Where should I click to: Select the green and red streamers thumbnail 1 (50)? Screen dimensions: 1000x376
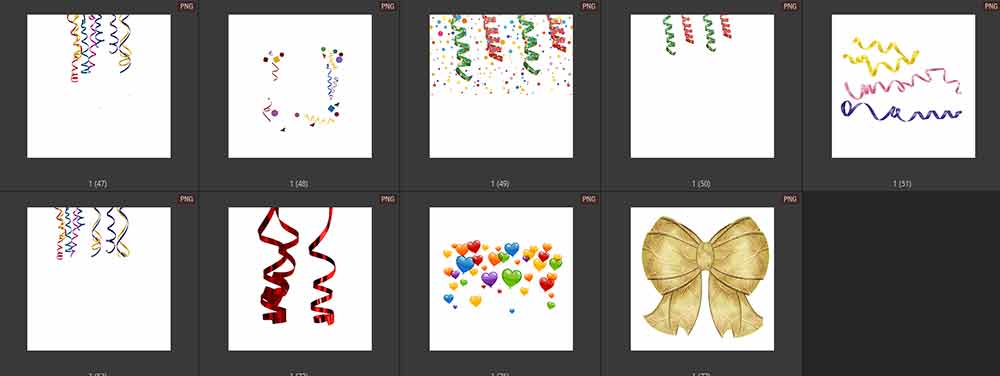coord(702,86)
